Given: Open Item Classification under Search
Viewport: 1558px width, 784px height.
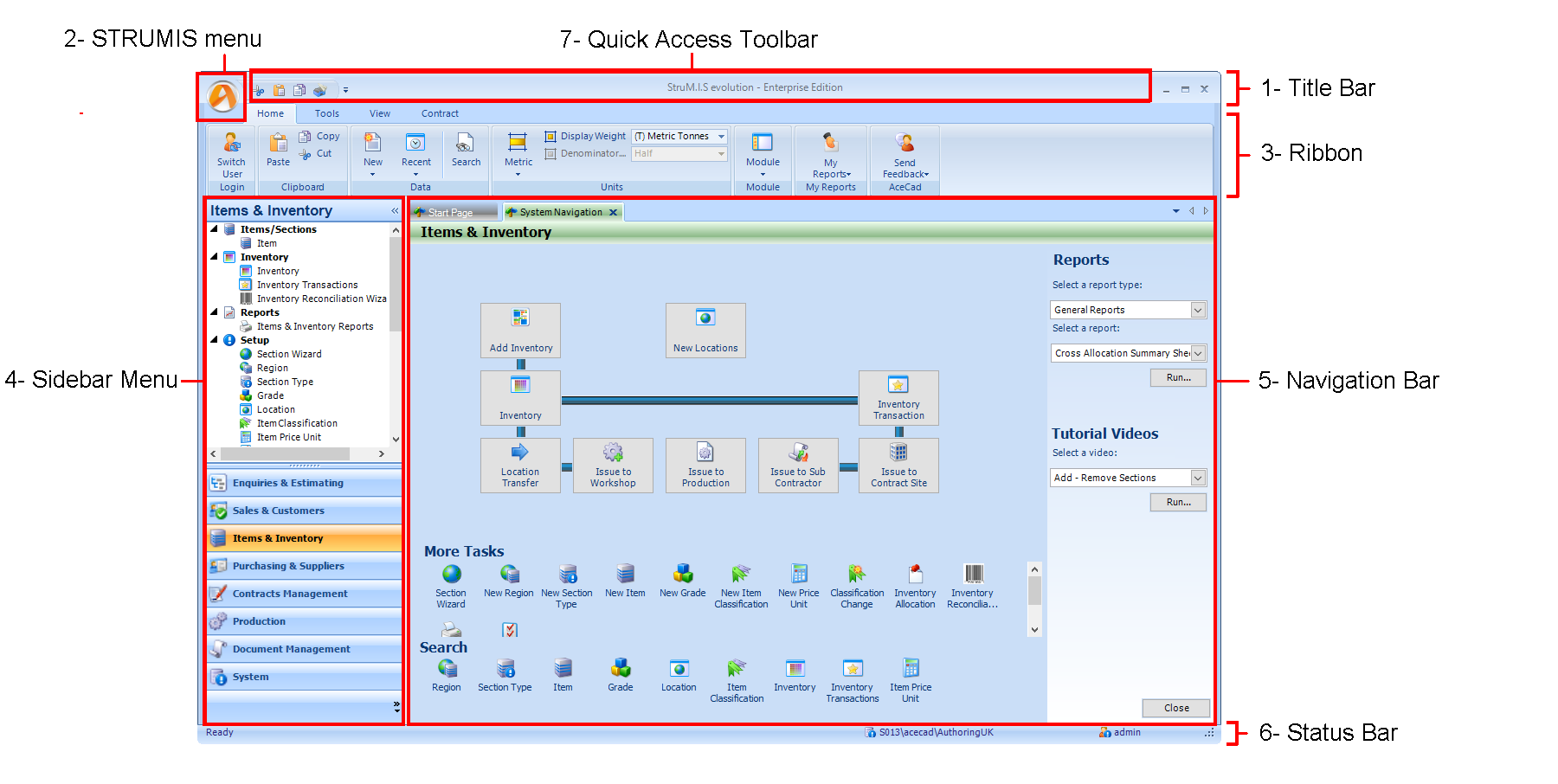Looking at the screenshot, I should tap(737, 680).
